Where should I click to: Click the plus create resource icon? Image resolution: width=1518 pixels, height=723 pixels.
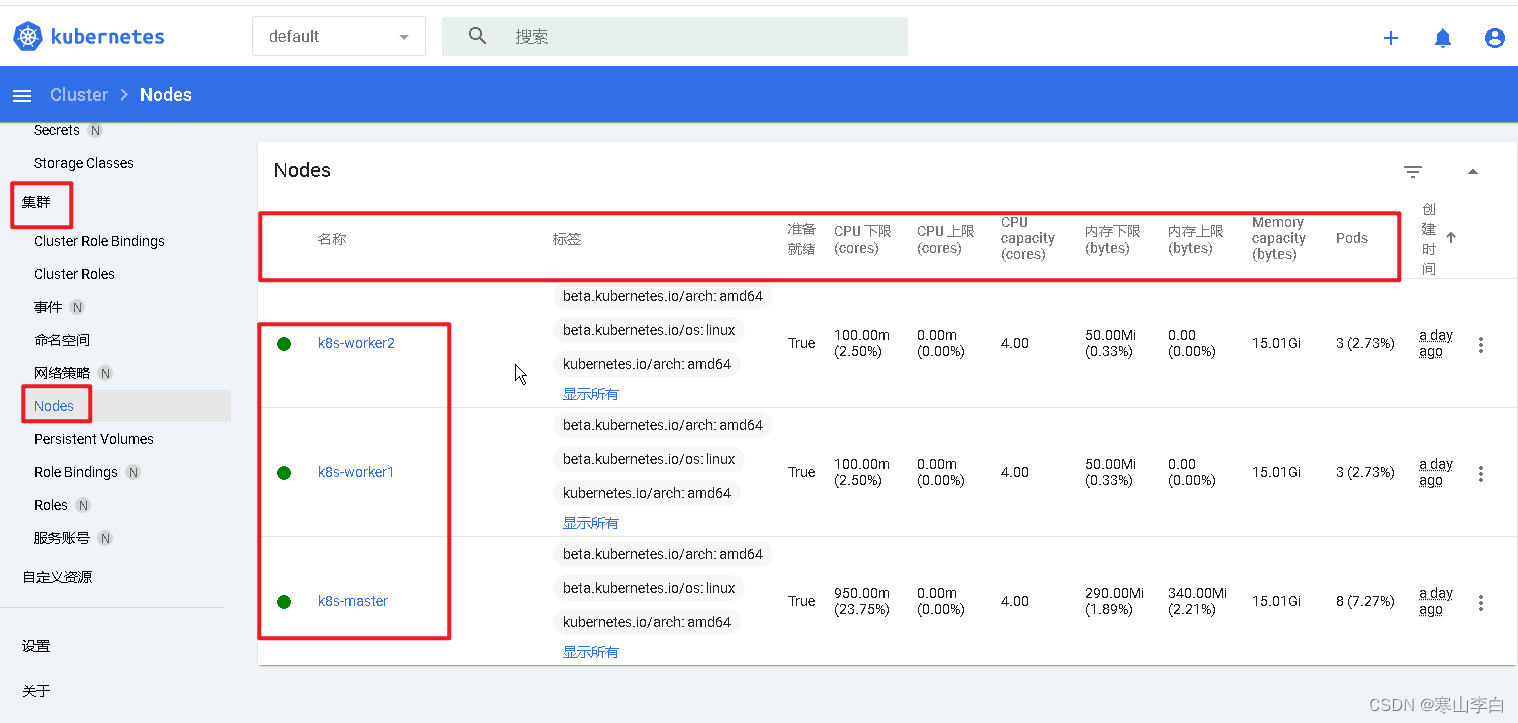pyautogui.click(x=1390, y=38)
